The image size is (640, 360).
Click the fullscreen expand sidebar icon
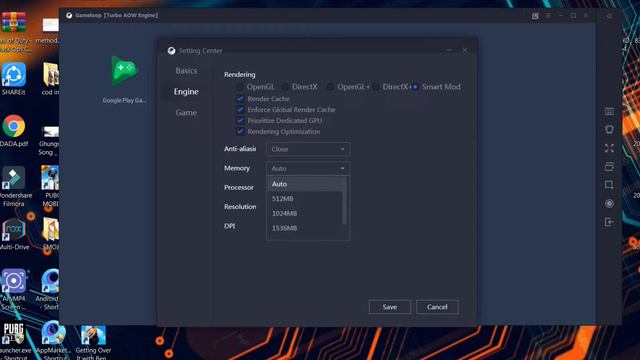[609, 148]
